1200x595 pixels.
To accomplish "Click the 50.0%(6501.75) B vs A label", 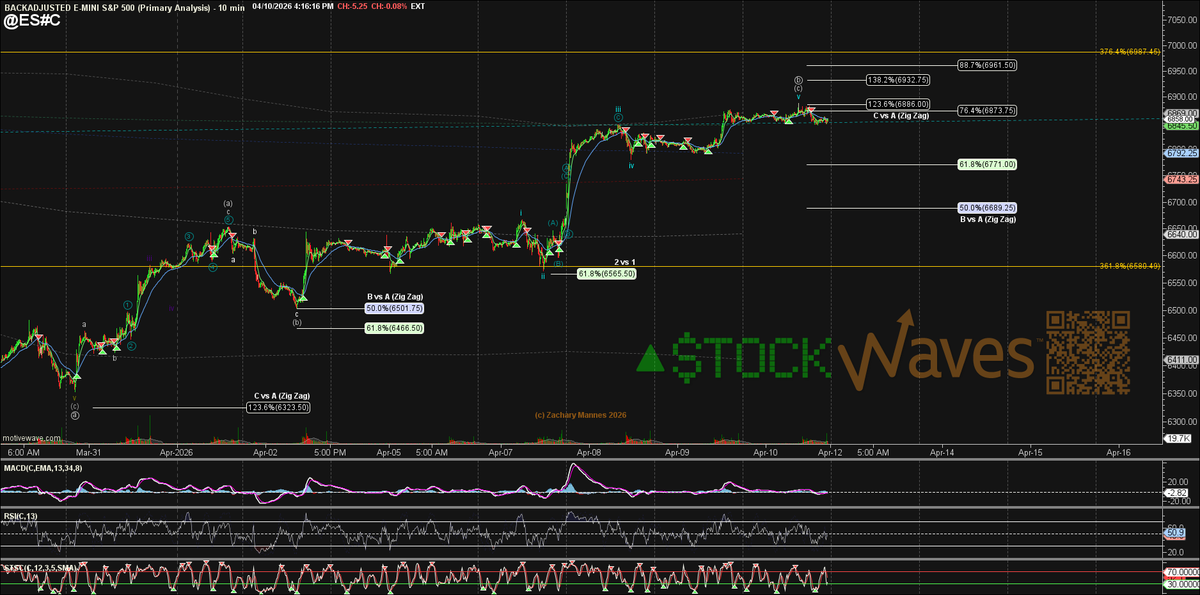I will 393,308.
